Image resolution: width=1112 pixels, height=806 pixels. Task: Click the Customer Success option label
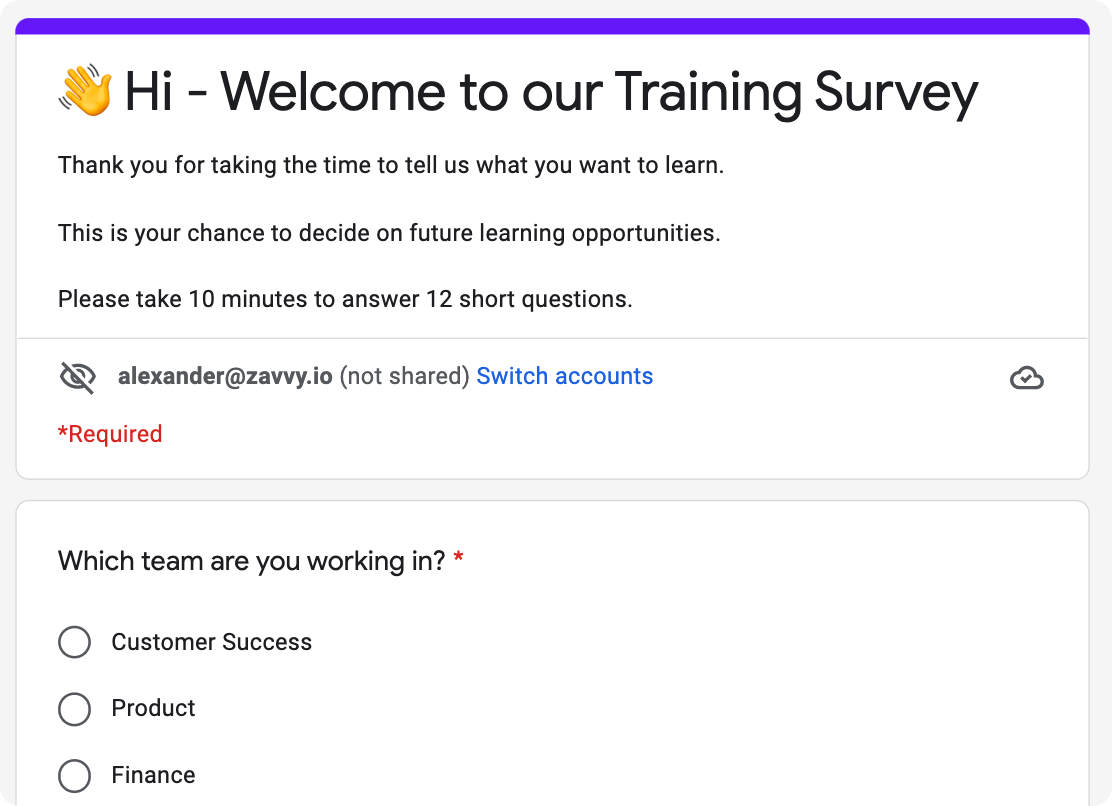pyautogui.click(x=211, y=642)
